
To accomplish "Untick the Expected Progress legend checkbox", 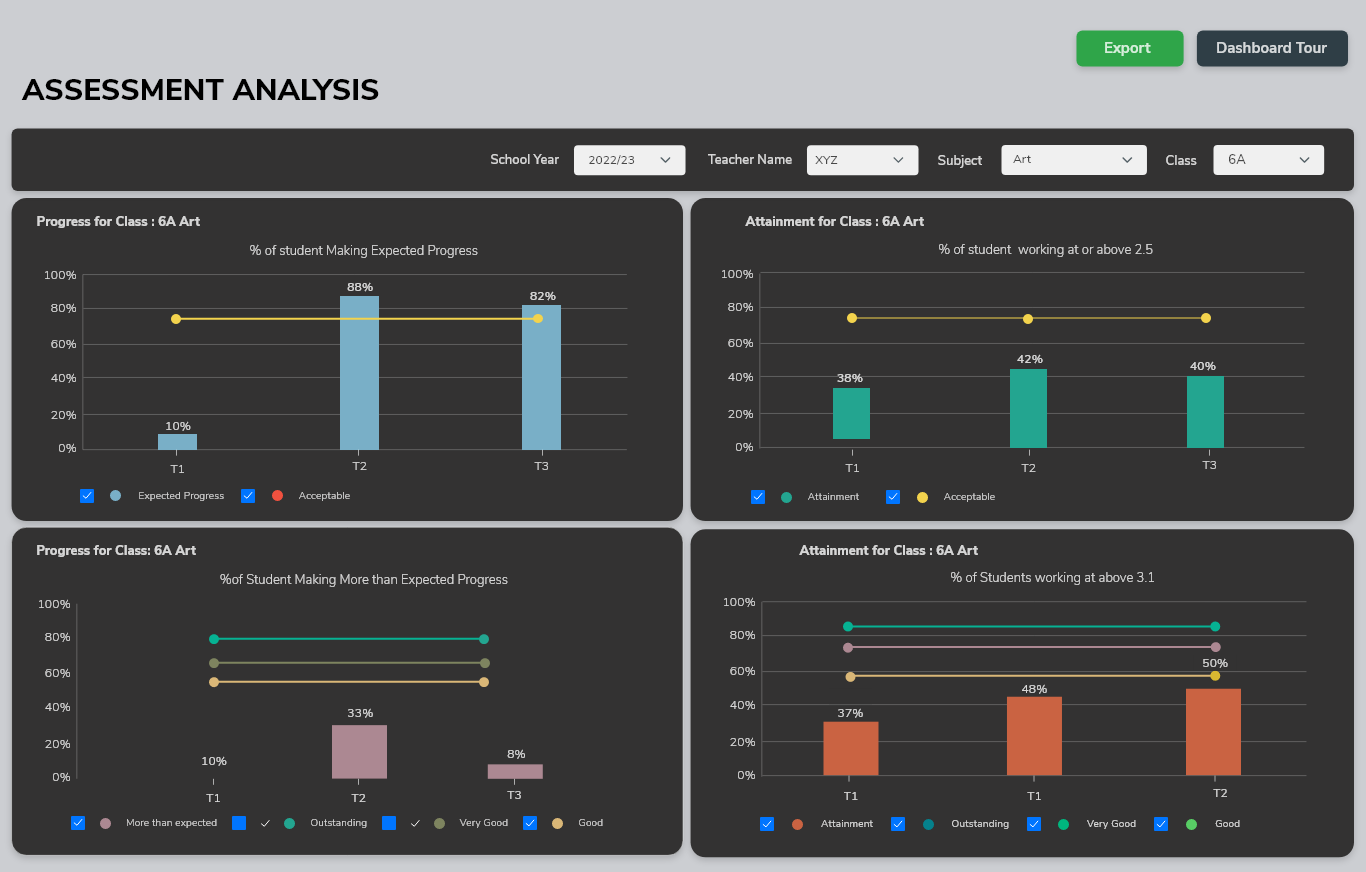I will point(87,496).
